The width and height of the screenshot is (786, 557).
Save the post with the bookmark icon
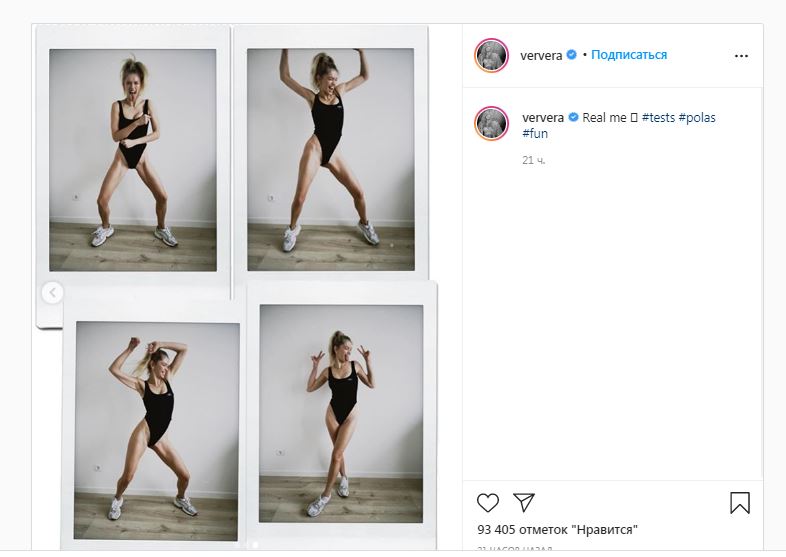pos(739,502)
